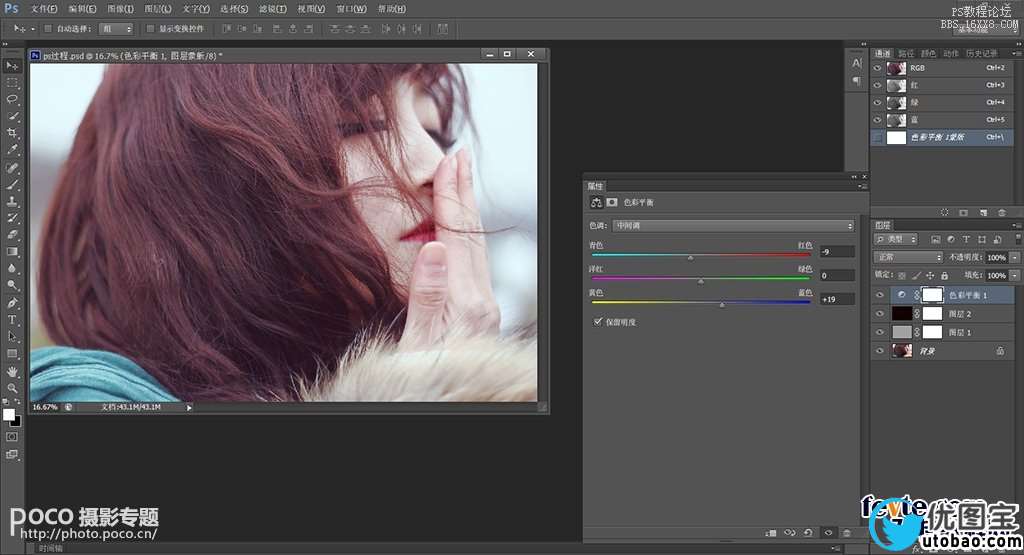Select the Horizontal Type tool

[12, 320]
